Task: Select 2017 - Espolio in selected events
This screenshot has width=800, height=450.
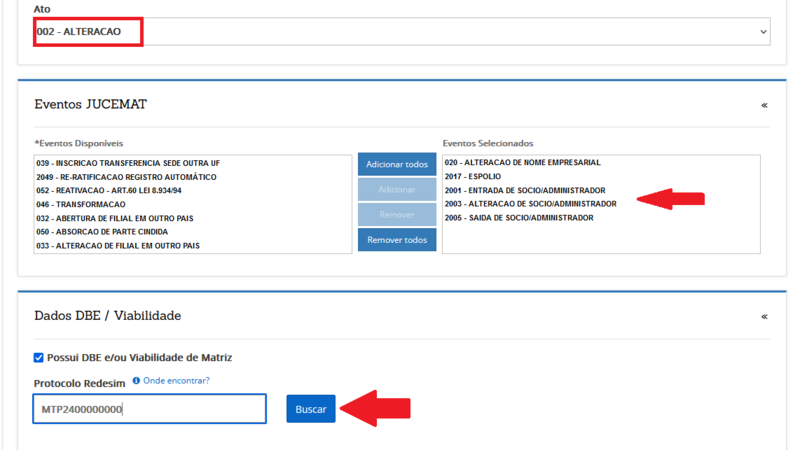Action: 473,176
